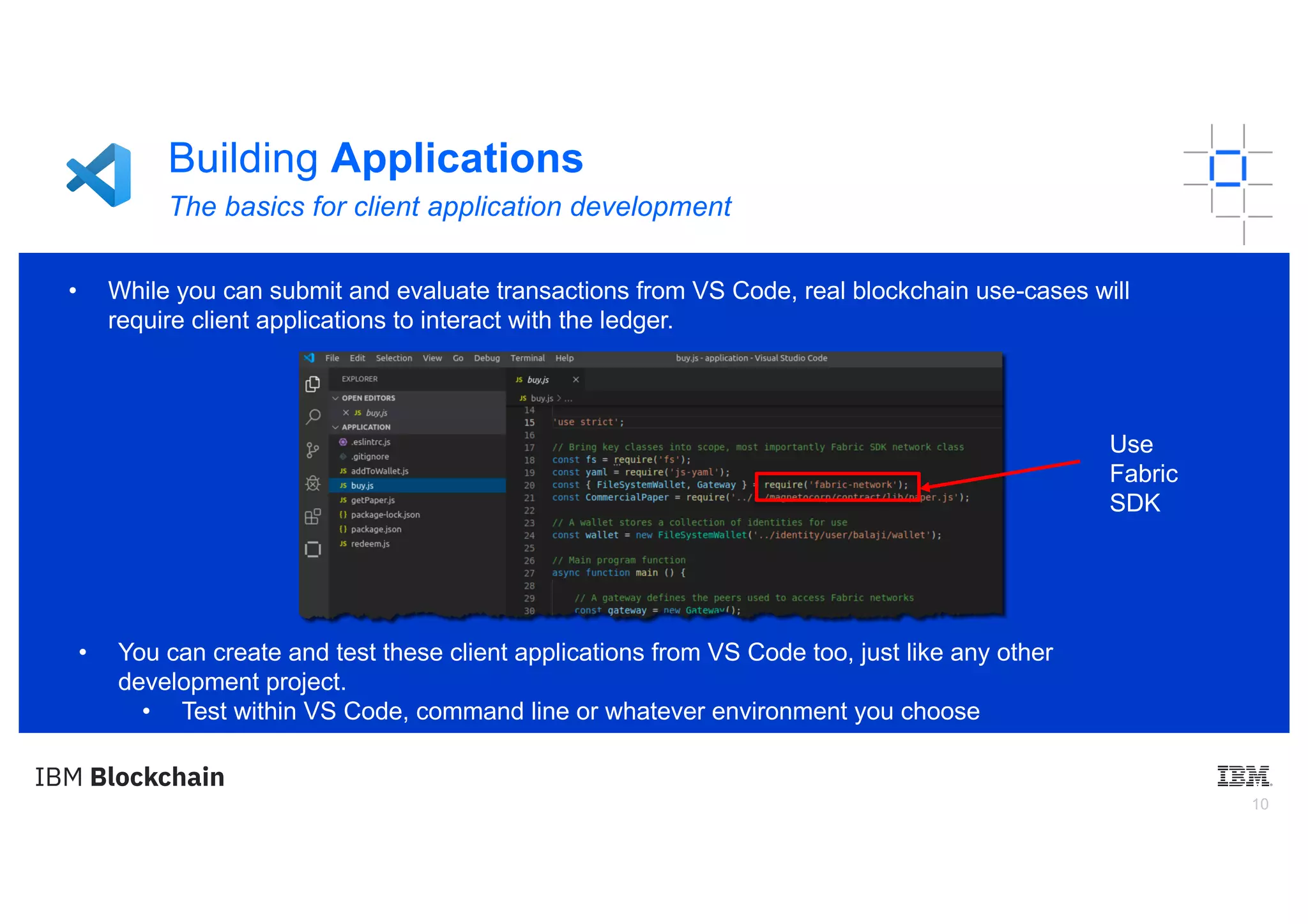The width and height of the screenshot is (1308, 924).
Task: Click the window title buy.js - application
Action: click(752, 358)
